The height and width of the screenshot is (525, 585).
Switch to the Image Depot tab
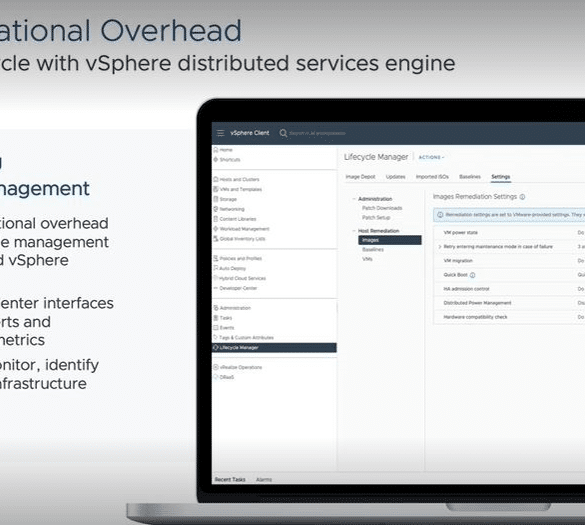(x=360, y=177)
